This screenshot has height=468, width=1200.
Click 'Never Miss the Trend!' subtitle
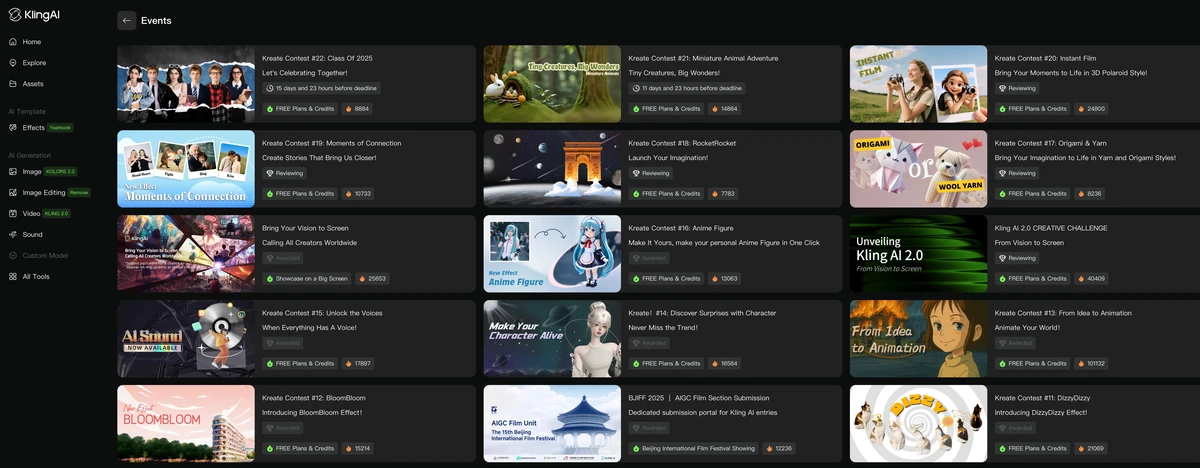(x=664, y=327)
